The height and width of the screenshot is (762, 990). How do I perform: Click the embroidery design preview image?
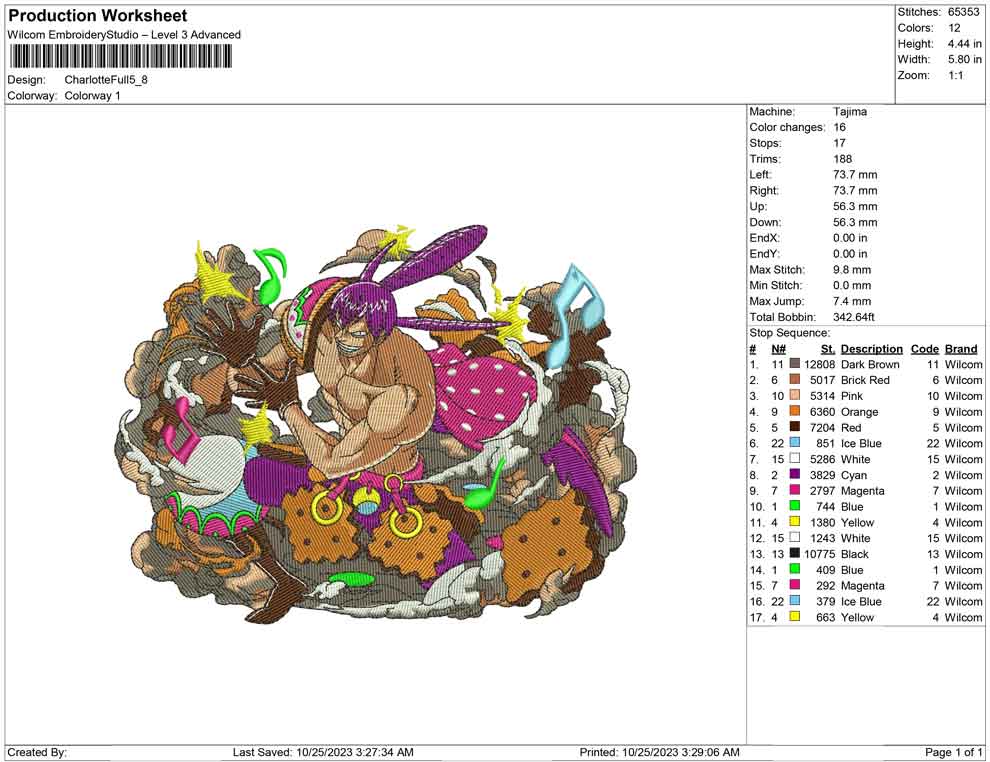click(374, 423)
